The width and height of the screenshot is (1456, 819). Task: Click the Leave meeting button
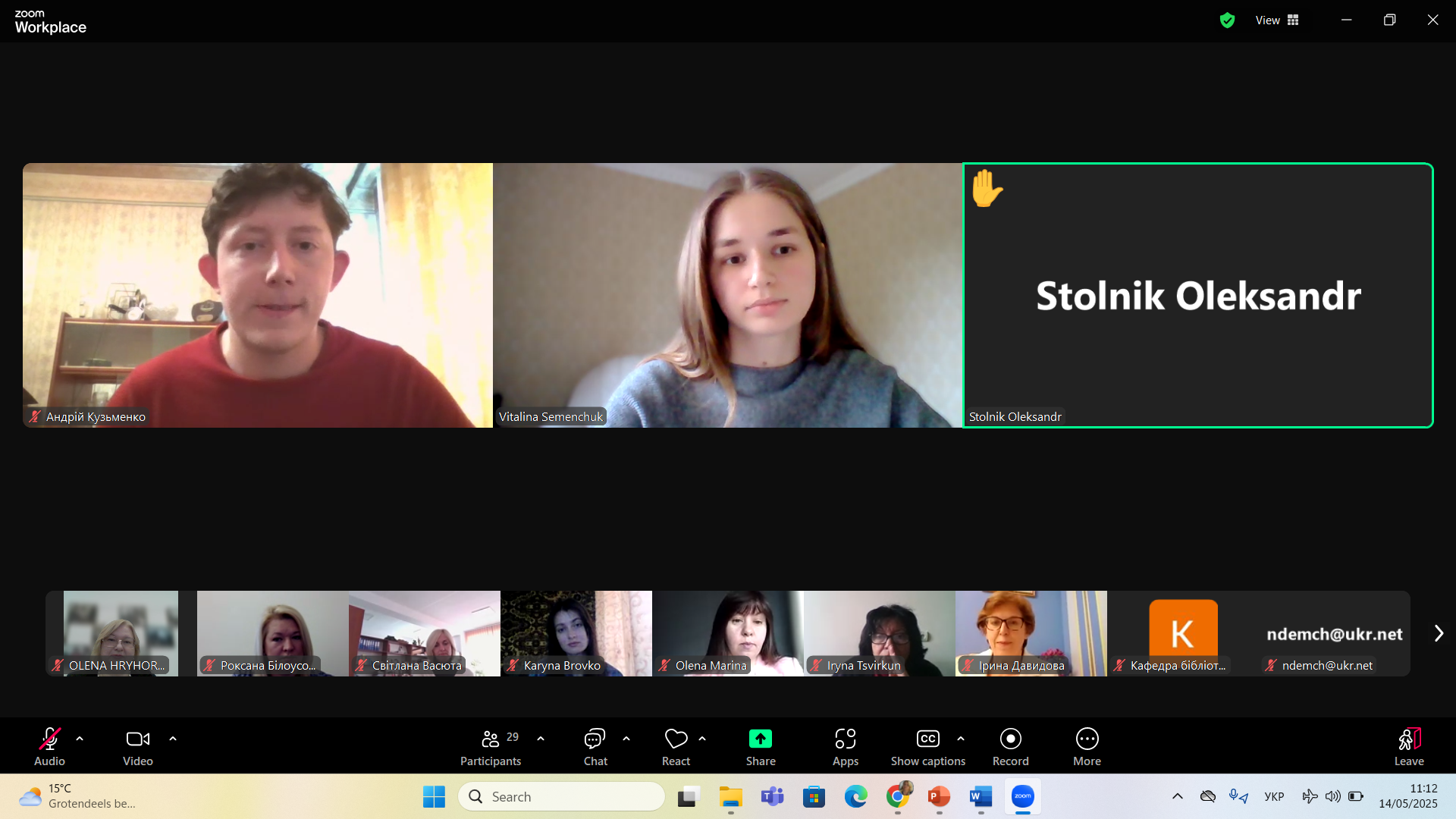(1408, 746)
